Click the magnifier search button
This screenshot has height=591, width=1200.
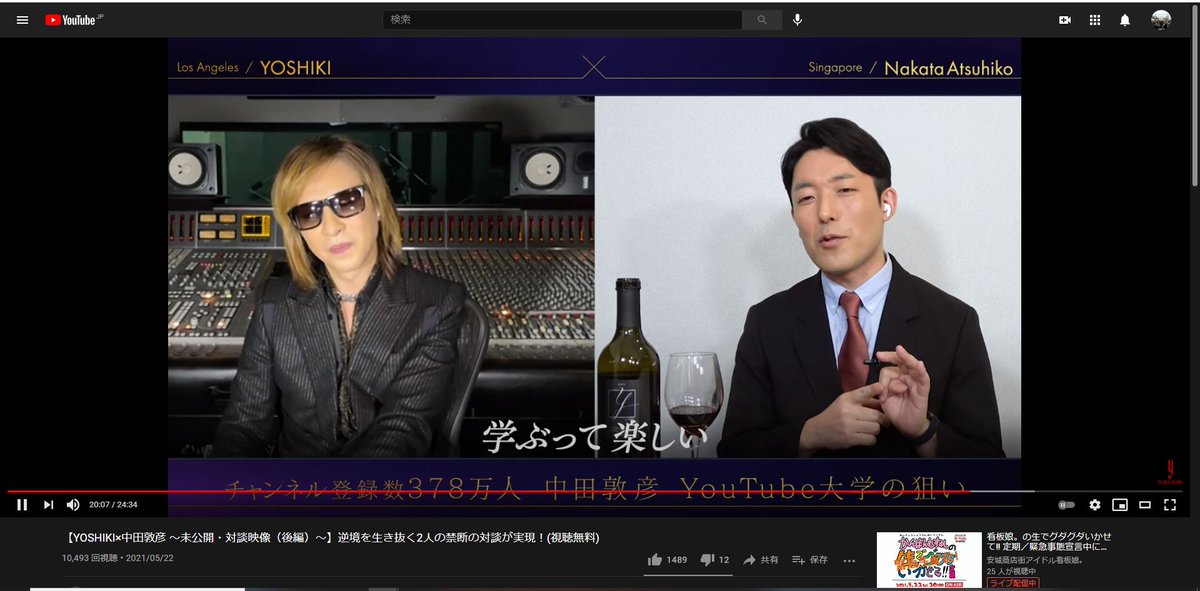click(762, 19)
